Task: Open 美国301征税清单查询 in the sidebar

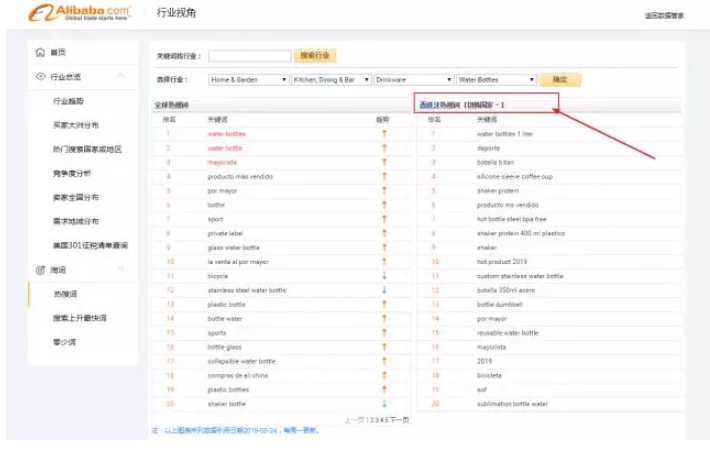Action: [90, 245]
